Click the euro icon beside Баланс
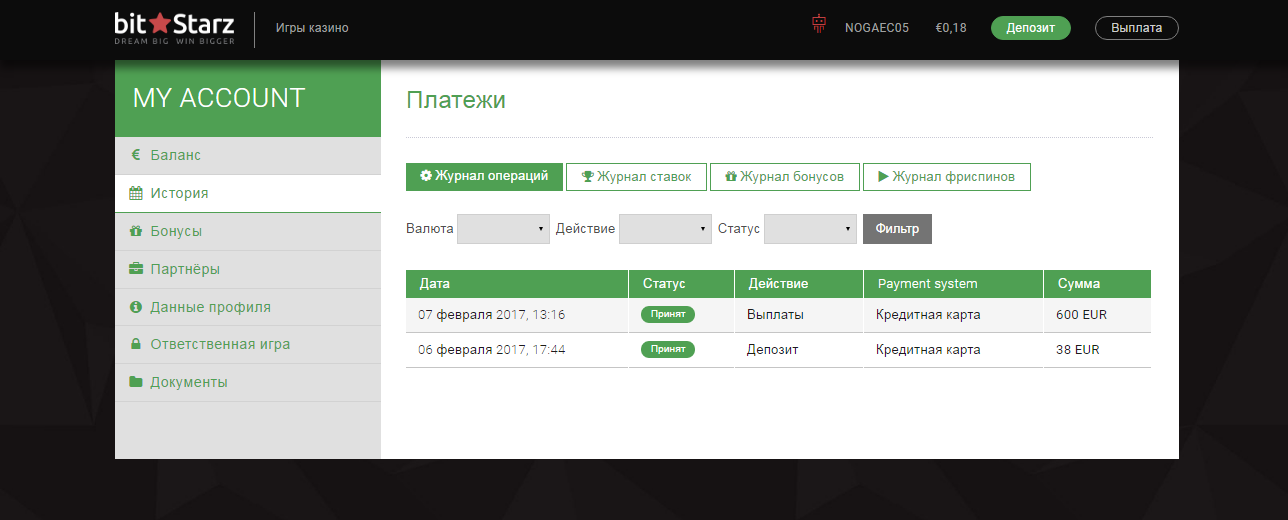This screenshot has width=1288, height=520. (x=135, y=155)
